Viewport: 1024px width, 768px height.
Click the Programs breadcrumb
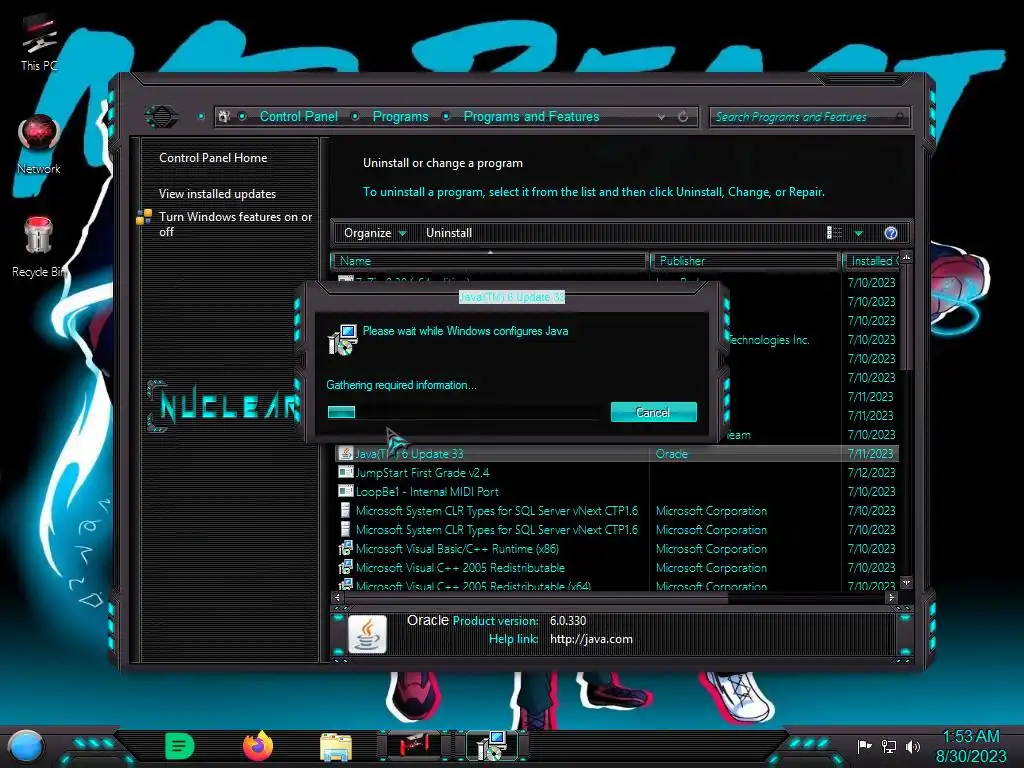tap(400, 117)
